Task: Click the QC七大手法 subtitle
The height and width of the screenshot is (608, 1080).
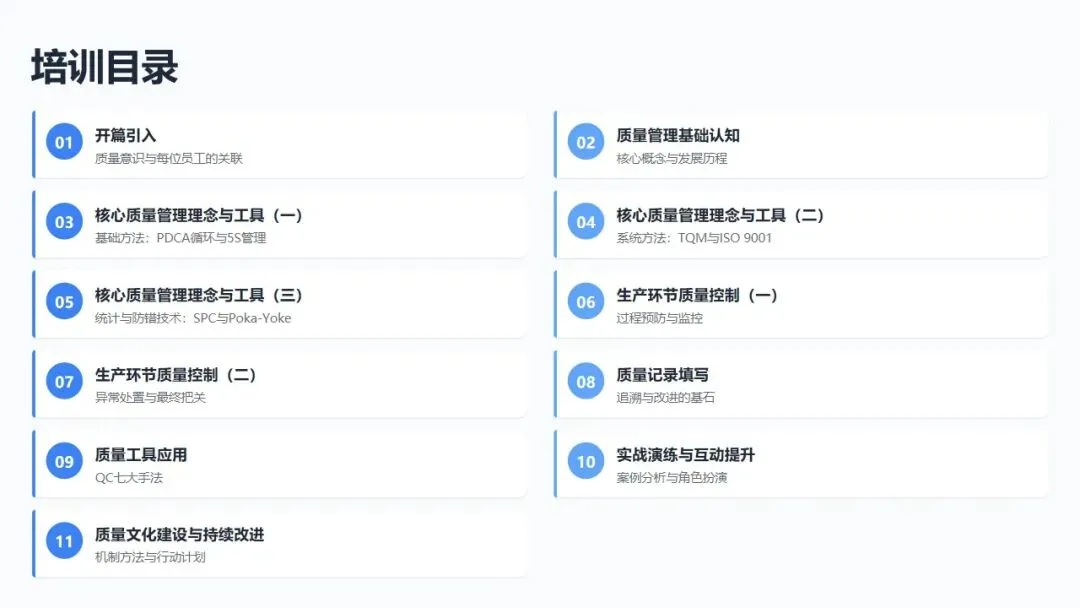Action: [x=129, y=478]
